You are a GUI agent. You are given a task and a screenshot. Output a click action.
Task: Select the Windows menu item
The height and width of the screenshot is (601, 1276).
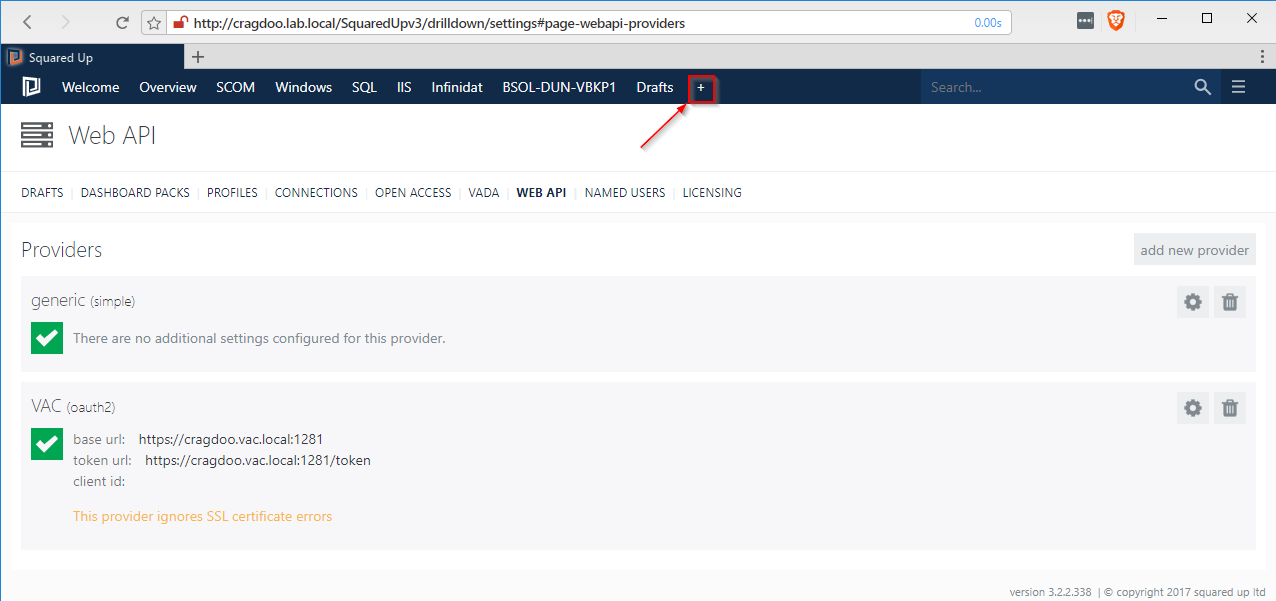pyautogui.click(x=304, y=87)
